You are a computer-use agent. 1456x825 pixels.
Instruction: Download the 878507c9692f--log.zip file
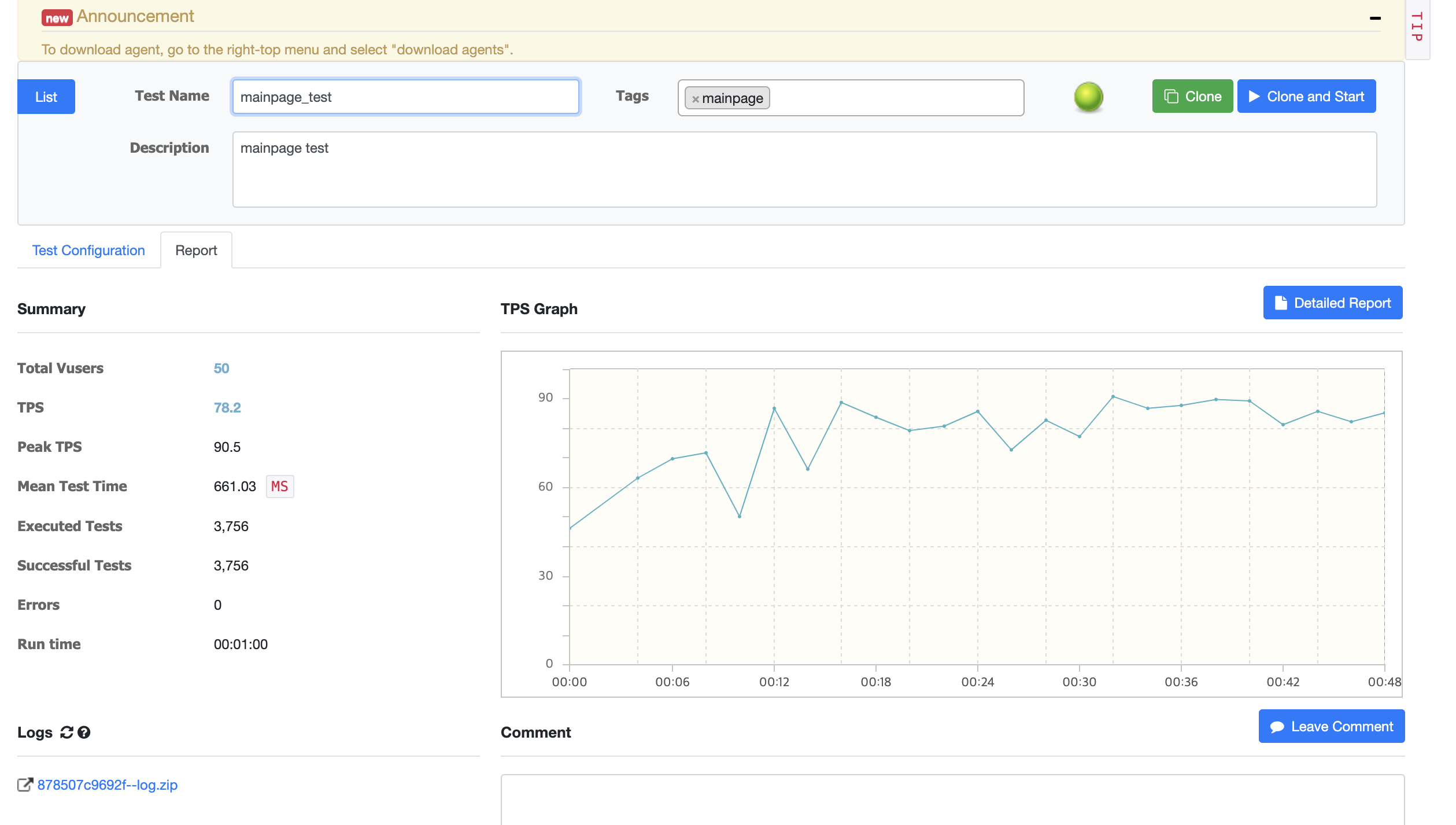click(x=108, y=785)
